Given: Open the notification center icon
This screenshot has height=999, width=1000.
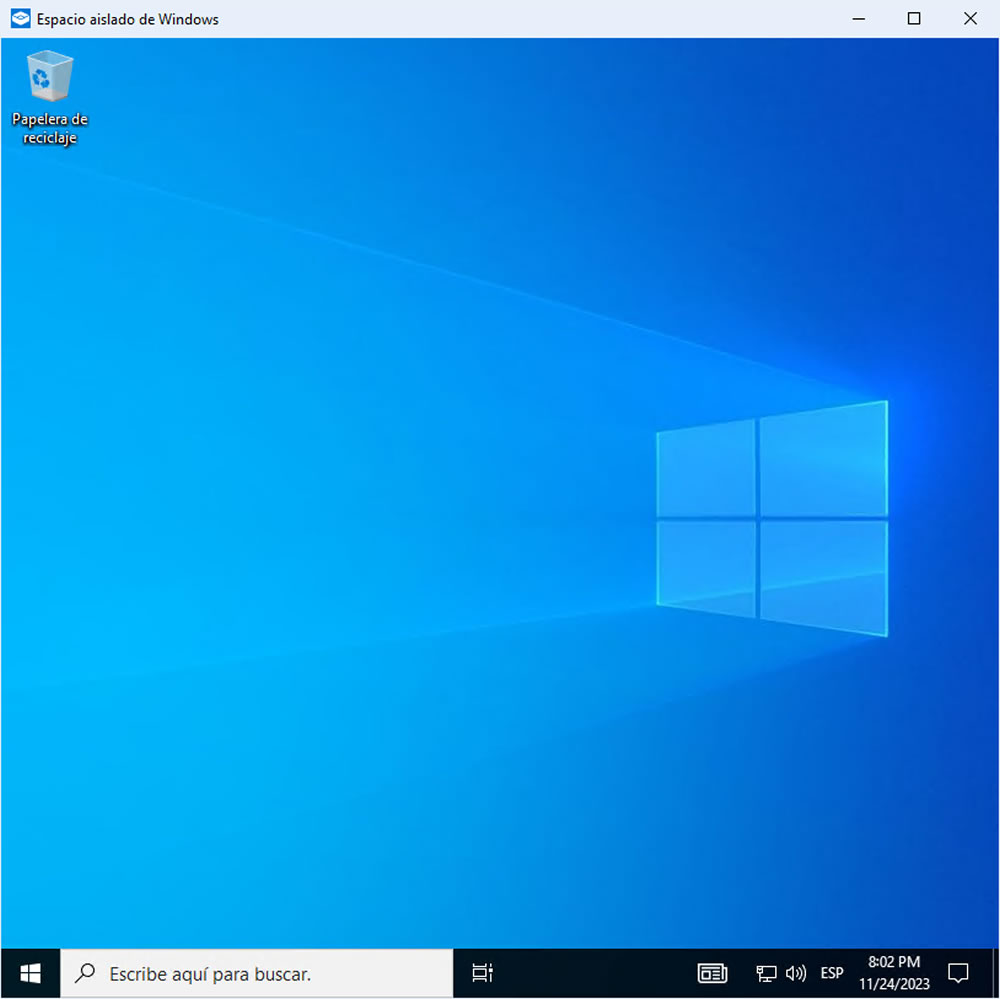Looking at the screenshot, I should (x=958, y=972).
